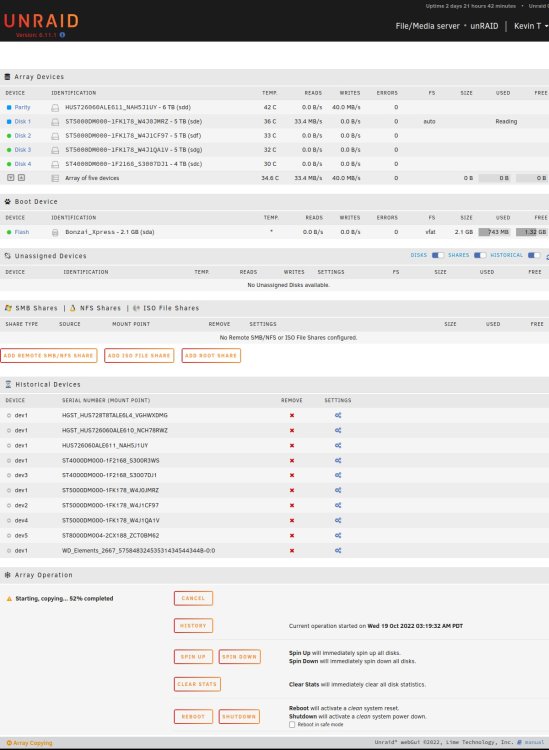Open the Kevin T user dropdown
The image size is (549, 750).
(x=531, y=26)
